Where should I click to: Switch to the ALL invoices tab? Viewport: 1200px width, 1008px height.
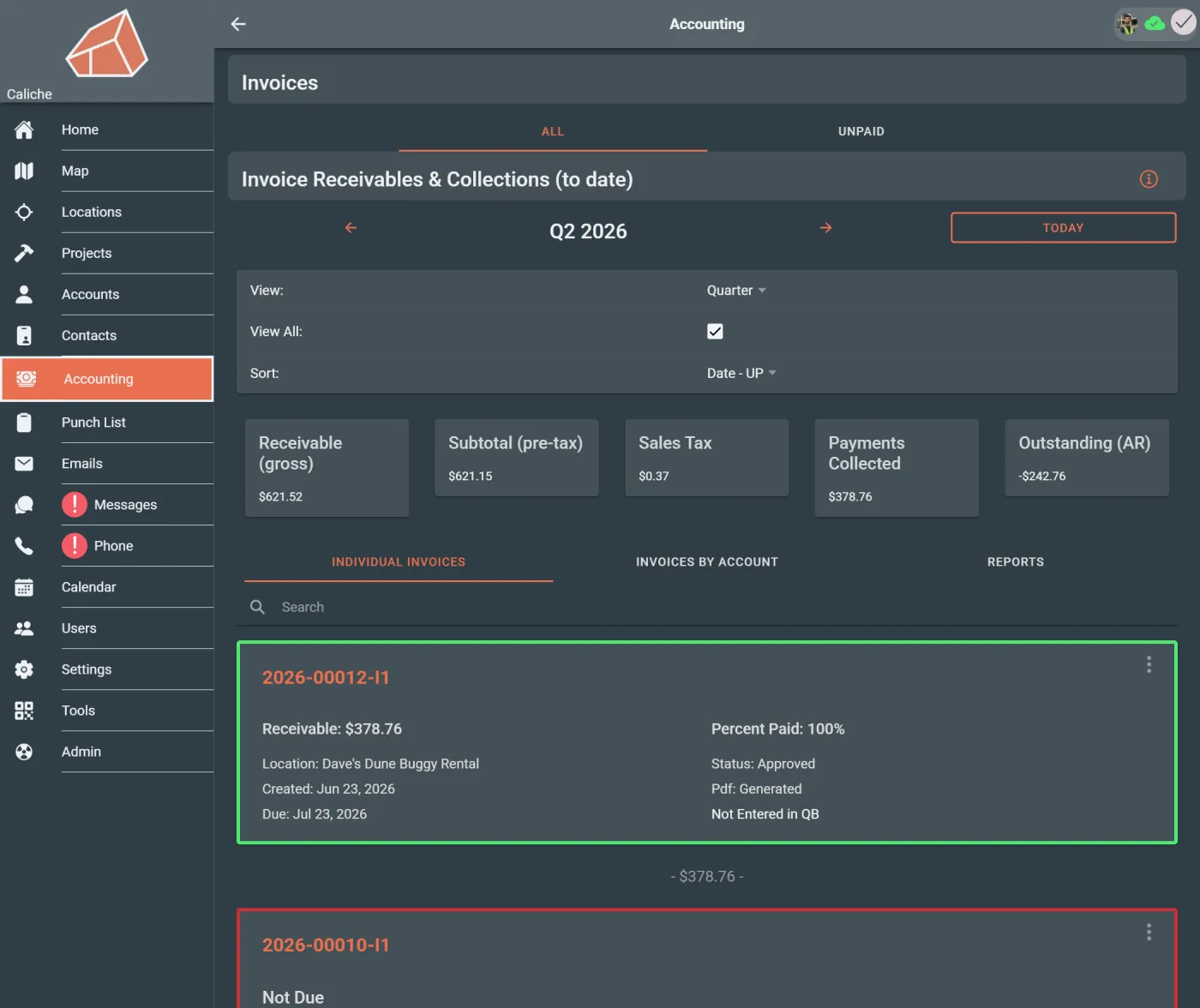coord(553,131)
